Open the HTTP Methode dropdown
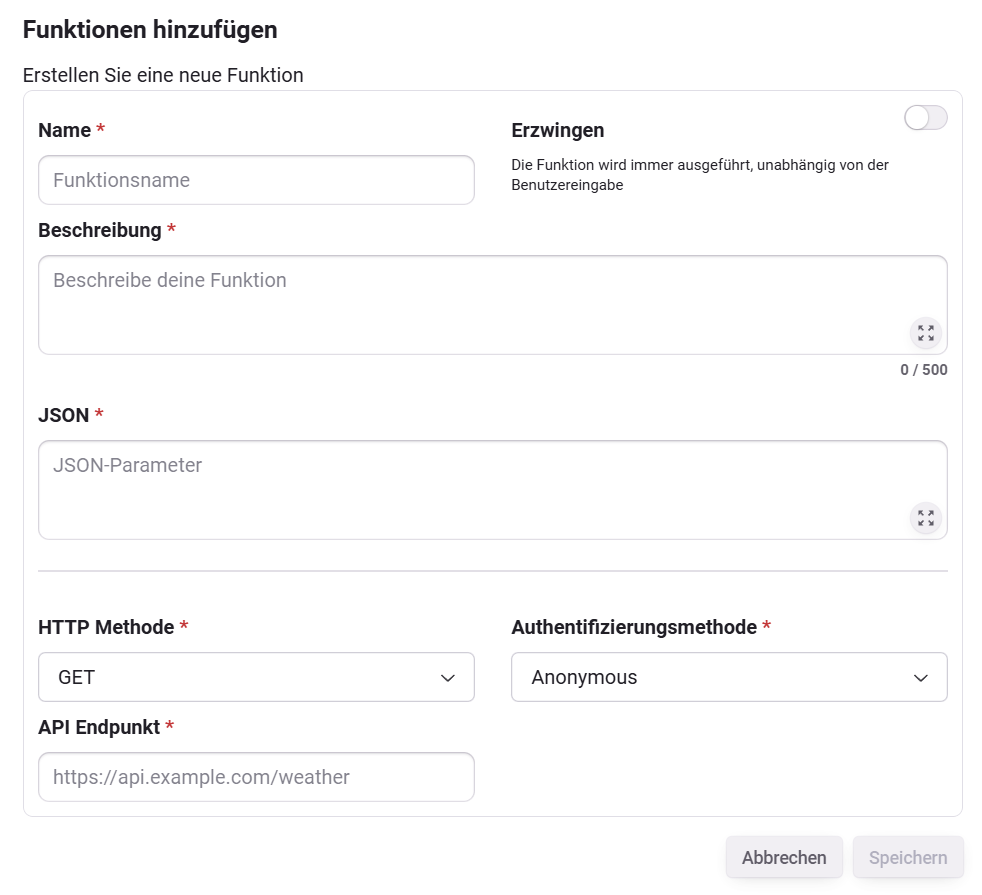Viewport: 982px width, 895px height. pos(256,677)
